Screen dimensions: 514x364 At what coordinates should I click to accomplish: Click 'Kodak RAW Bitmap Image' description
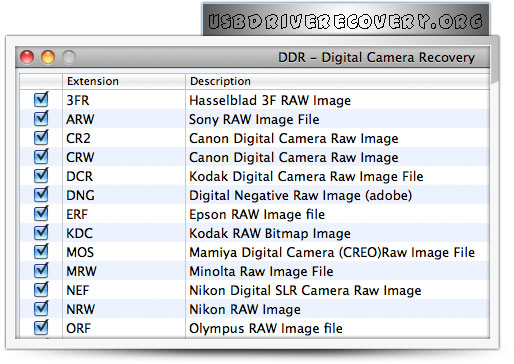270,233
